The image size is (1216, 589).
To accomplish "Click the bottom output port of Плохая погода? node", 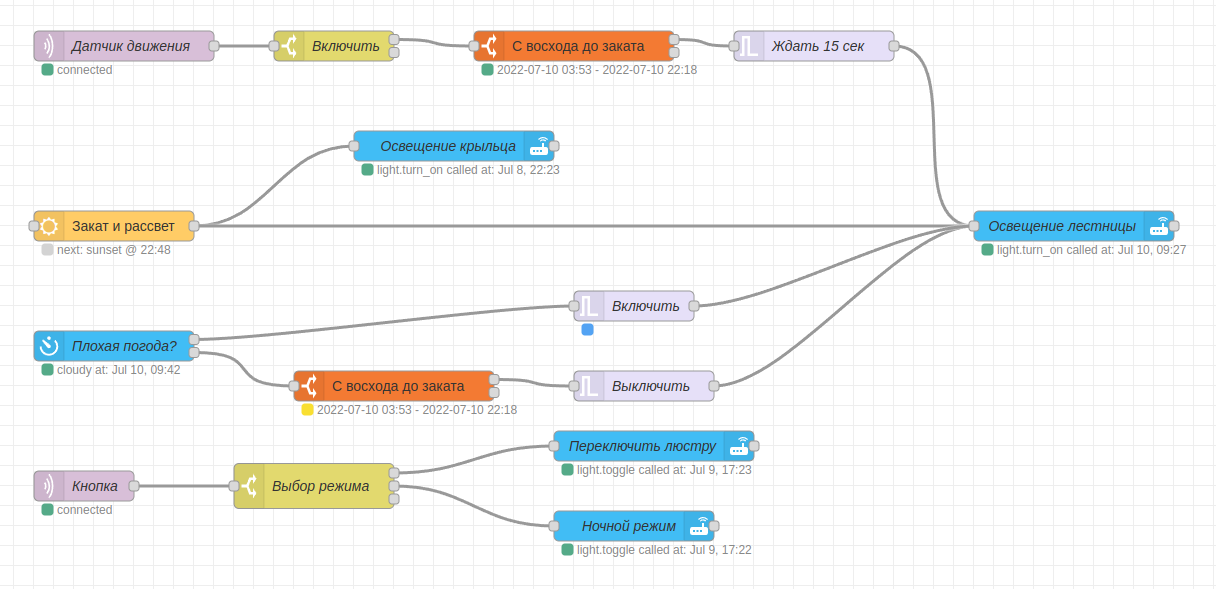I will point(194,353).
